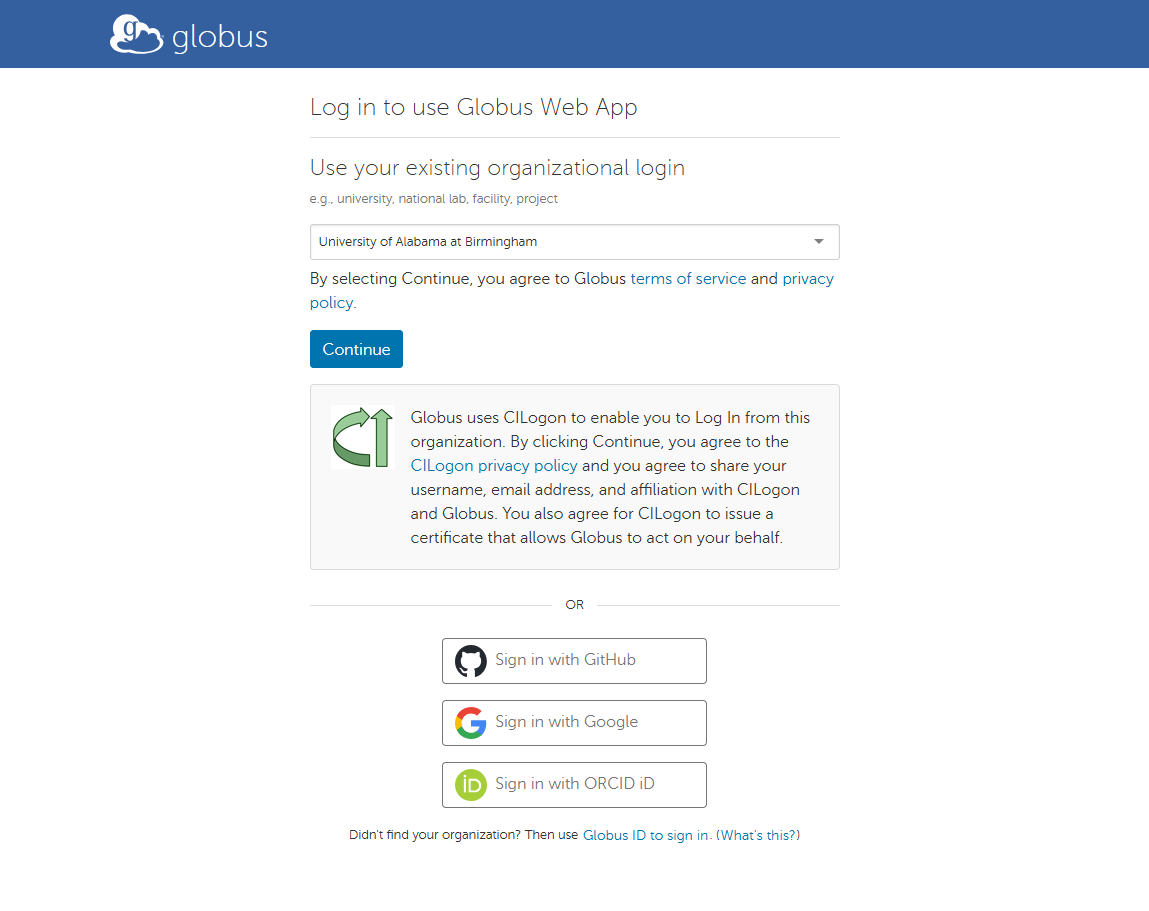This screenshot has width=1149, height=911.
Task: Sign in with ORCID iD
Action: tap(574, 785)
